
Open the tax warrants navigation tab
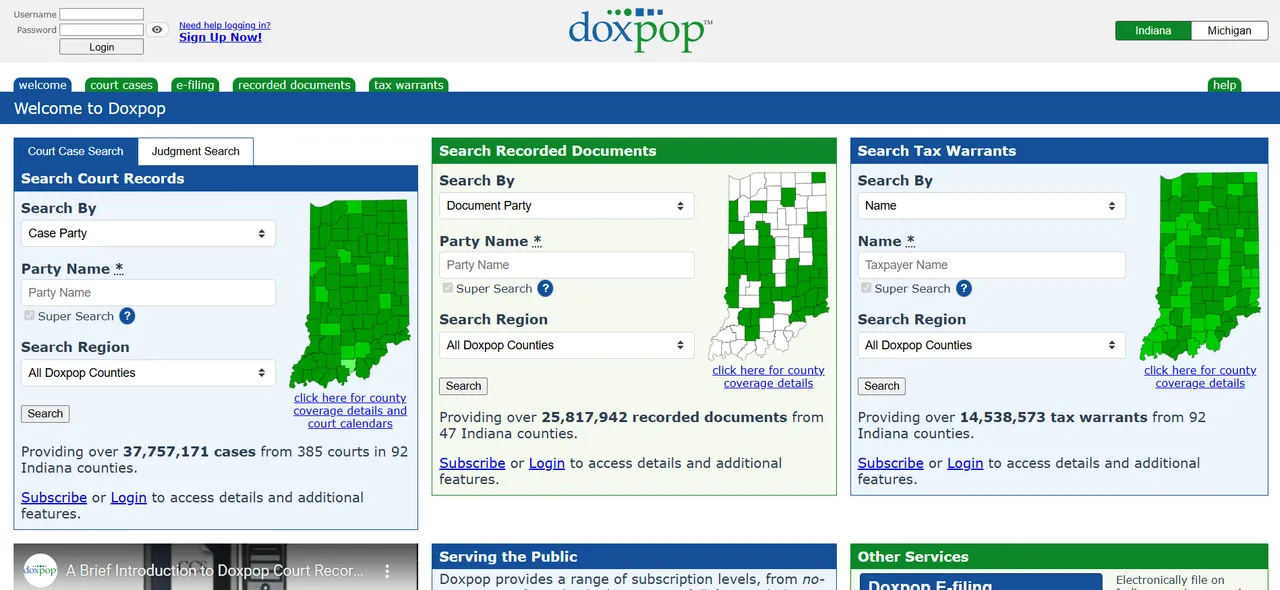point(408,85)
